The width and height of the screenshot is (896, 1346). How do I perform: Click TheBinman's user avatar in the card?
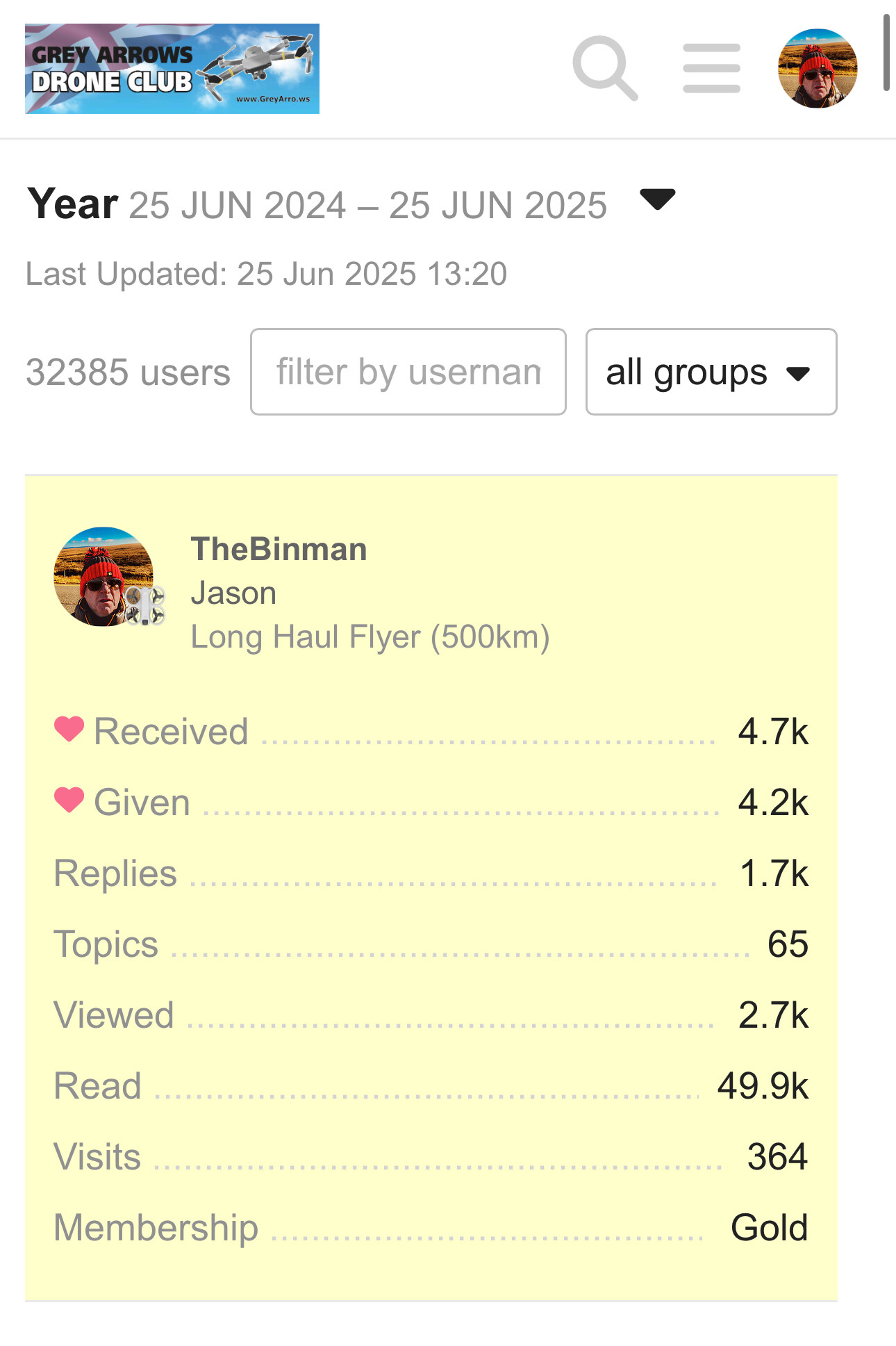pos(104,577)
